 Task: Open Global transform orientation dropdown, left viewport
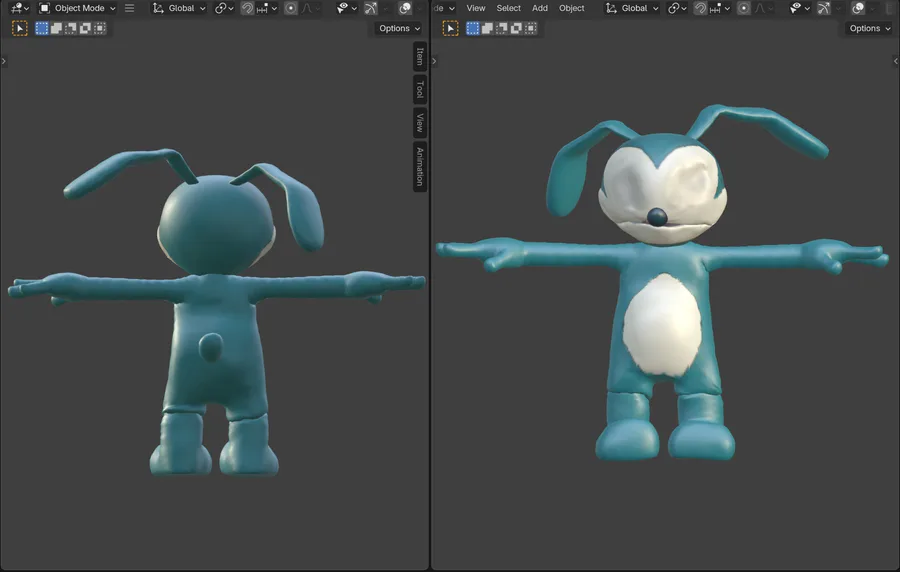(179, 8)
